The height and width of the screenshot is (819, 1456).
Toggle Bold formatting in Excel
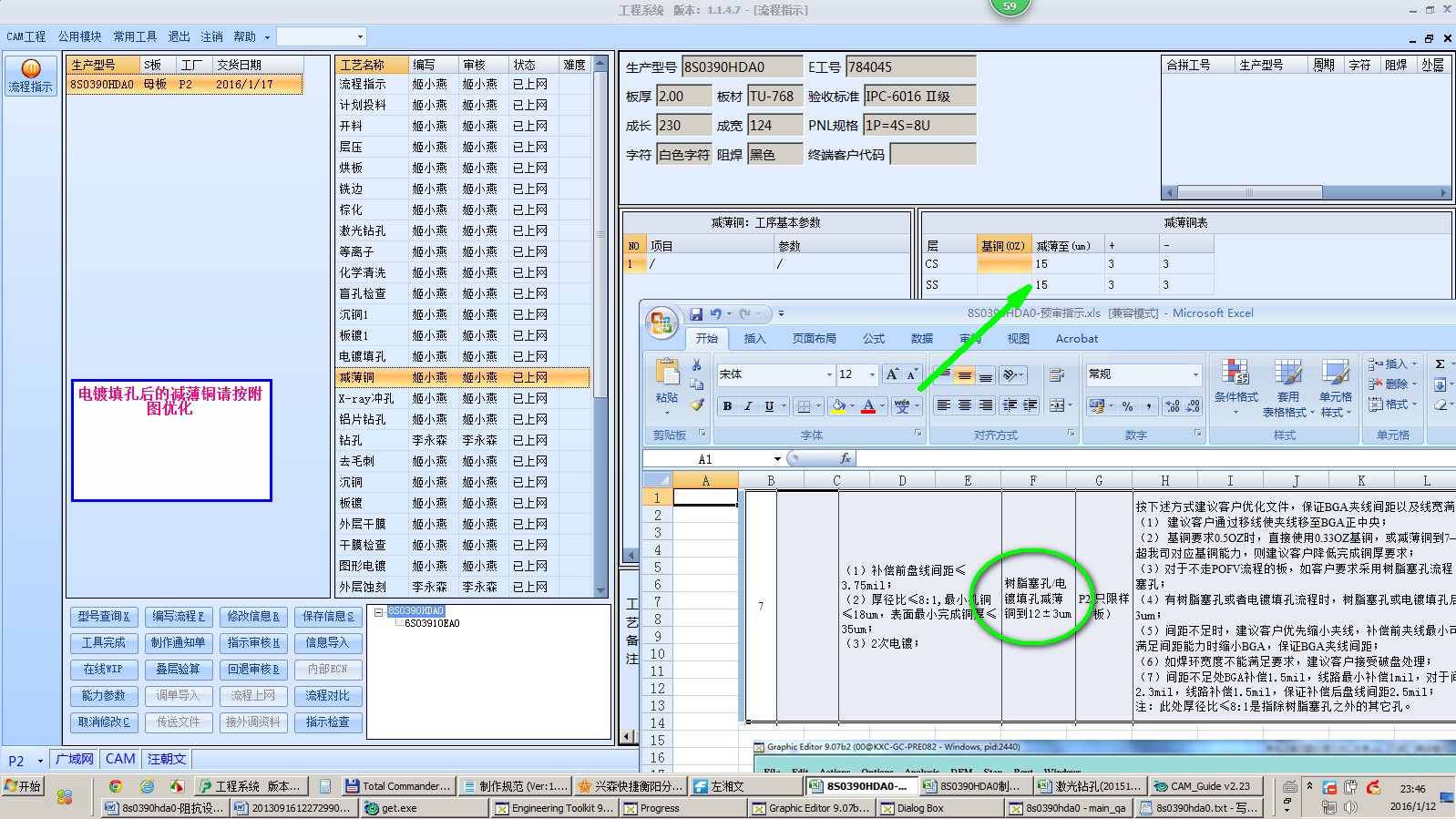click(727, 406)
